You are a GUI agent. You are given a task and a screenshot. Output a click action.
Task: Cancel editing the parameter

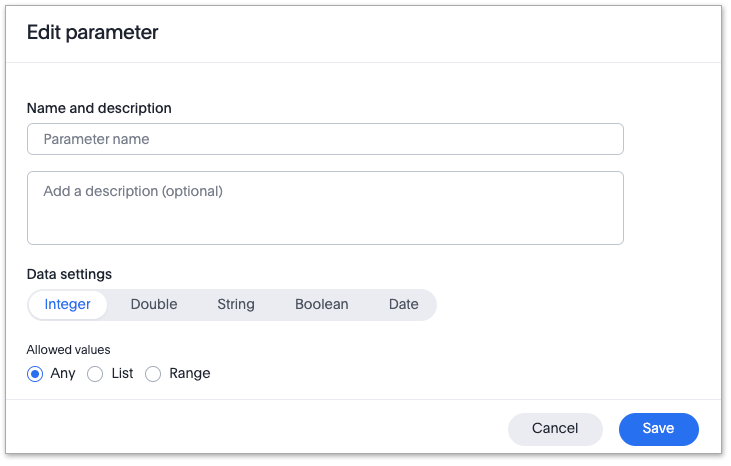555,429
